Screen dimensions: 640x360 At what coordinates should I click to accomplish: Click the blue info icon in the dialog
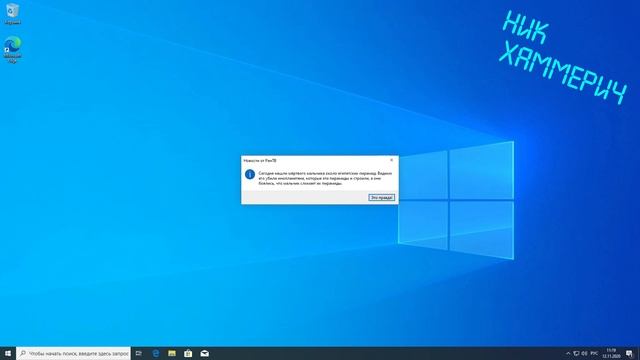[250, 175]
